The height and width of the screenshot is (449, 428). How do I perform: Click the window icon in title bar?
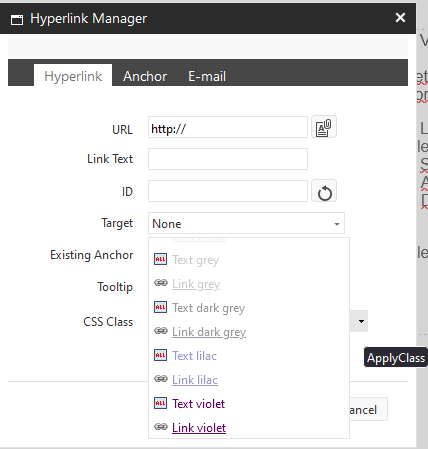tap(17, 20)
